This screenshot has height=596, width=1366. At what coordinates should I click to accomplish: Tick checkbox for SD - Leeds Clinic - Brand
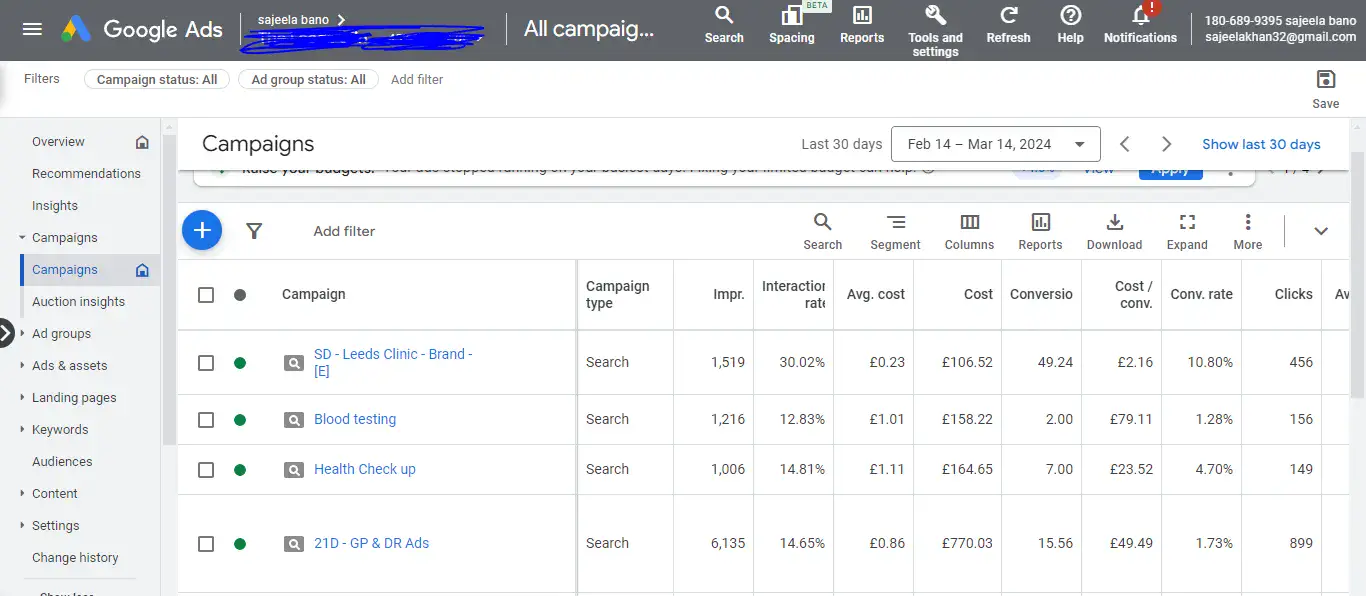206,363
